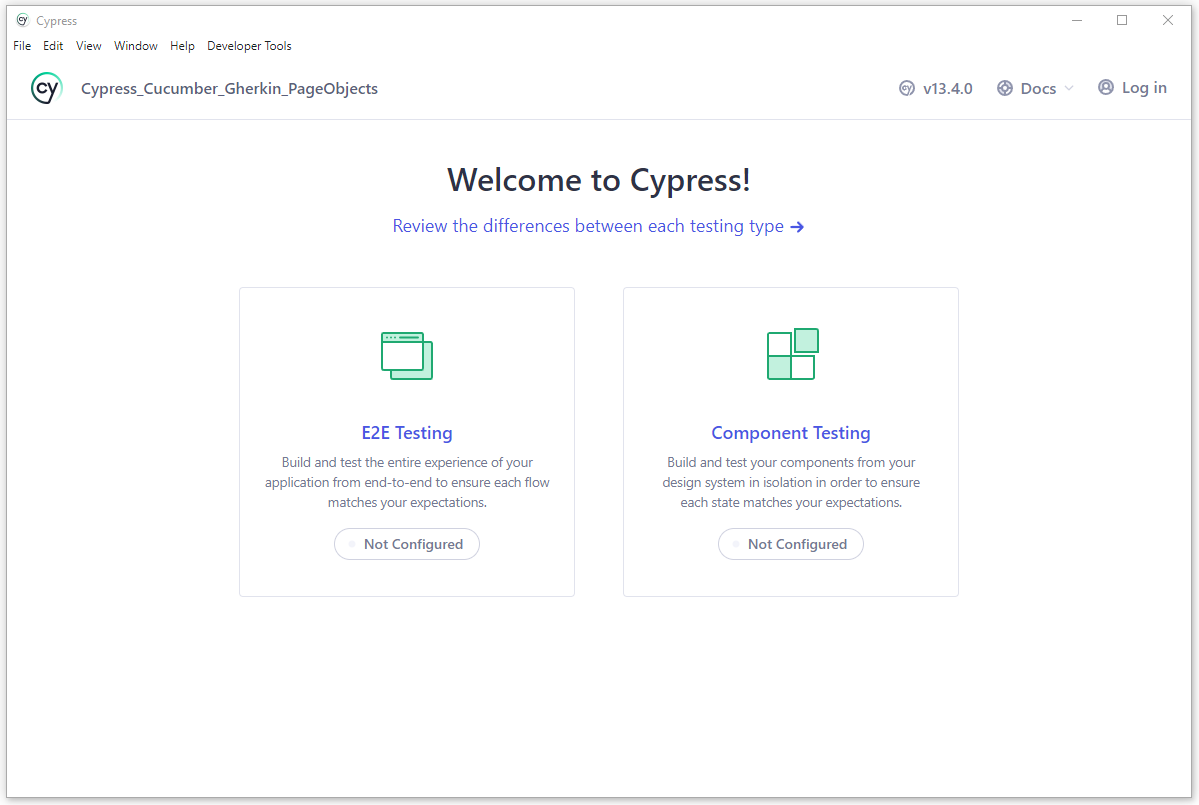Select the E2E Testing heading
Viewport: 1199px width, 805px height.
pos(407,433)
